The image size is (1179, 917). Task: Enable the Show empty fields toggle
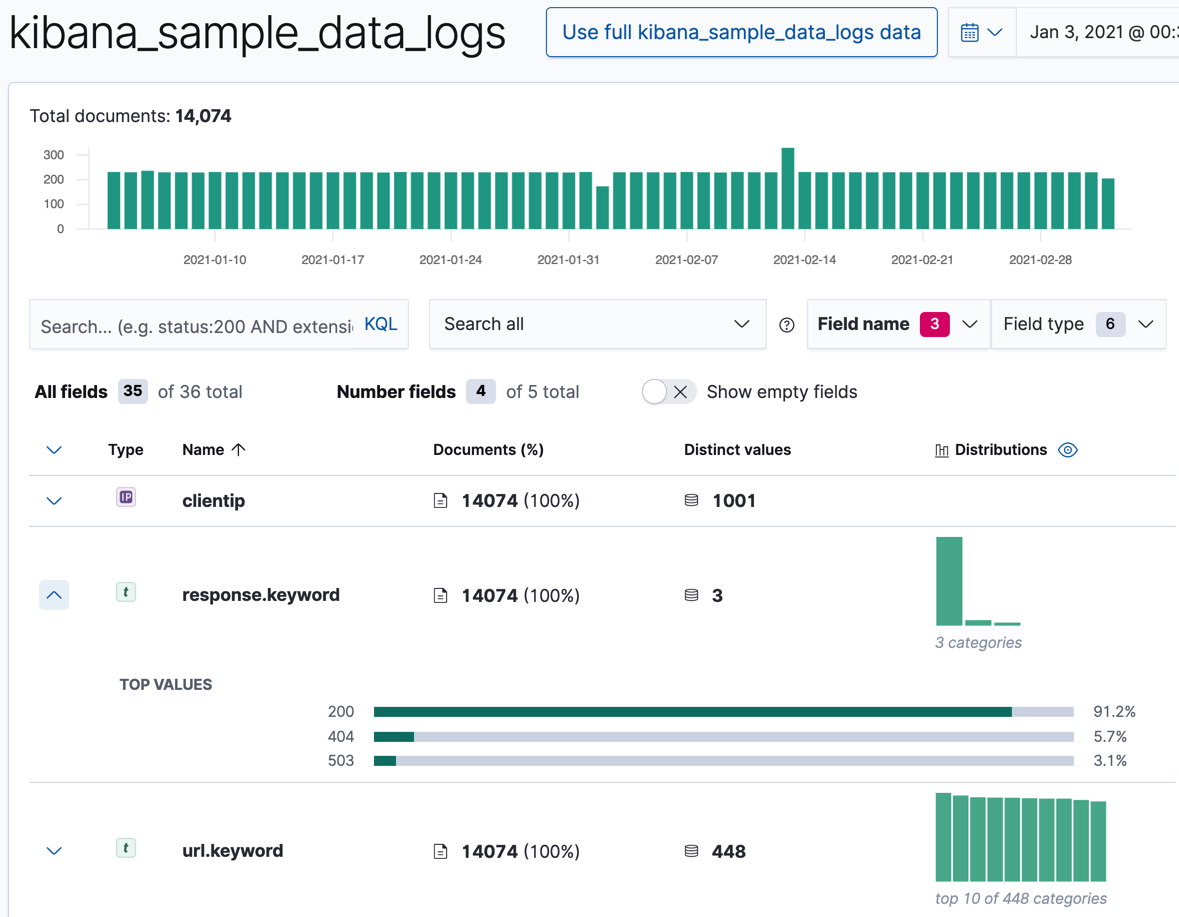coord(668,392)
